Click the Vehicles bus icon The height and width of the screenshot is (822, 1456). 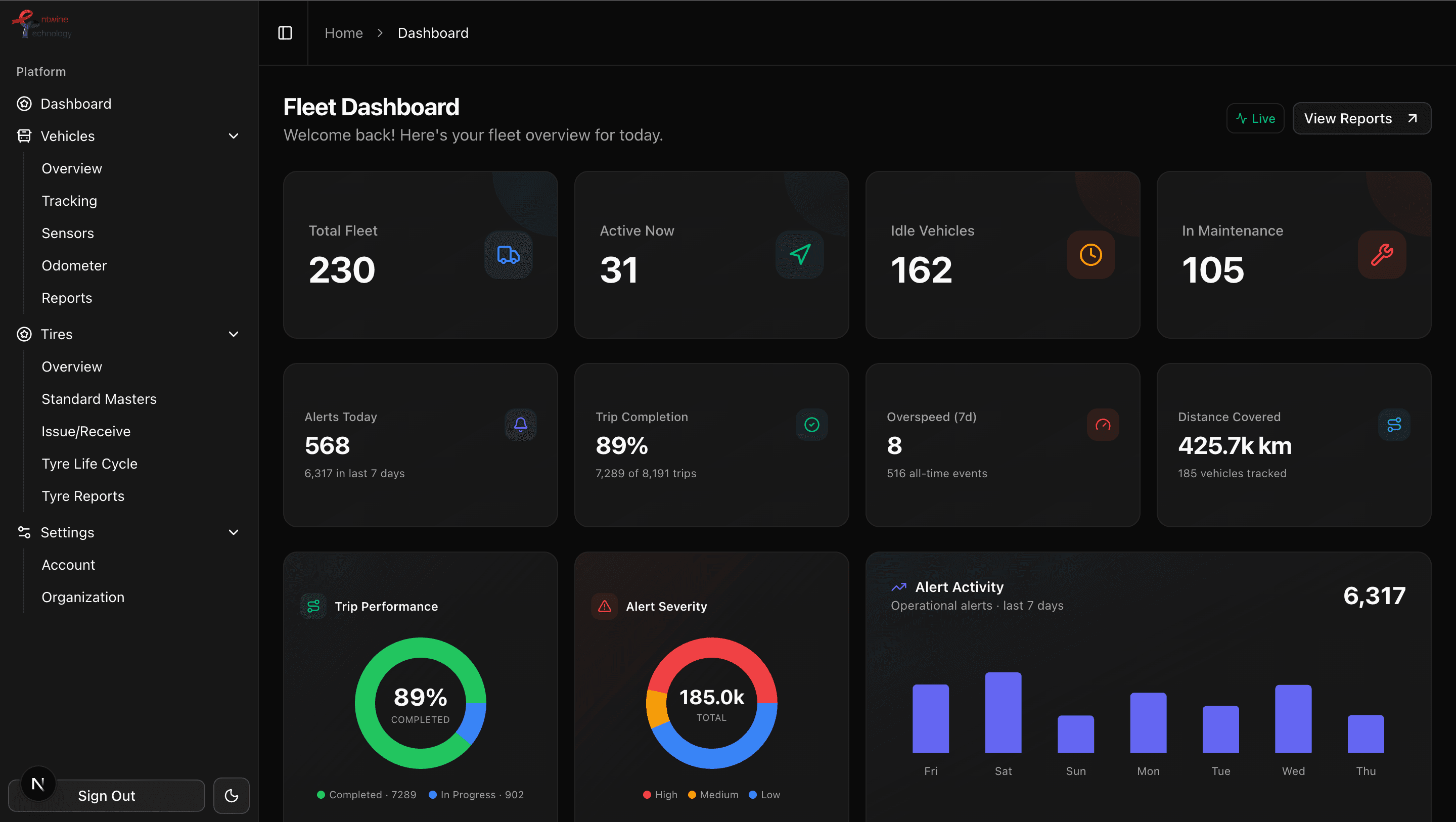point(24,135)
